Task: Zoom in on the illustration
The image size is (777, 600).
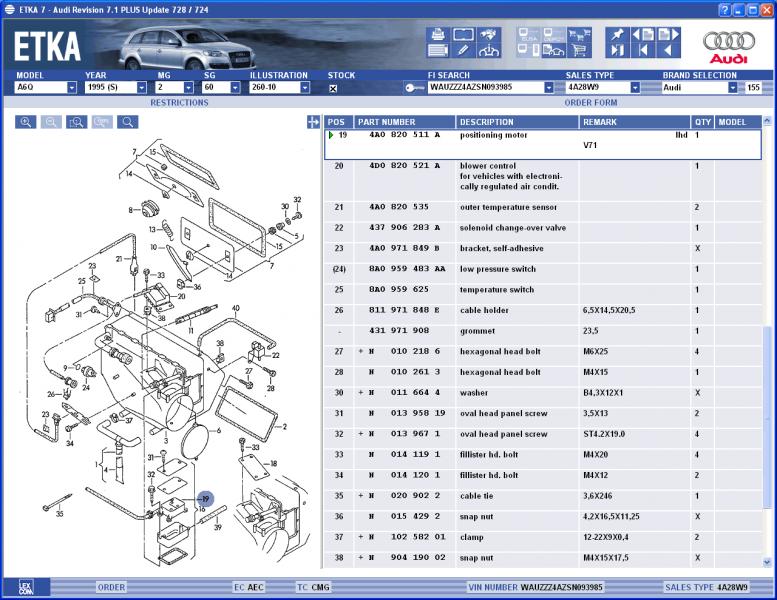Action: [x=26, y=122]
